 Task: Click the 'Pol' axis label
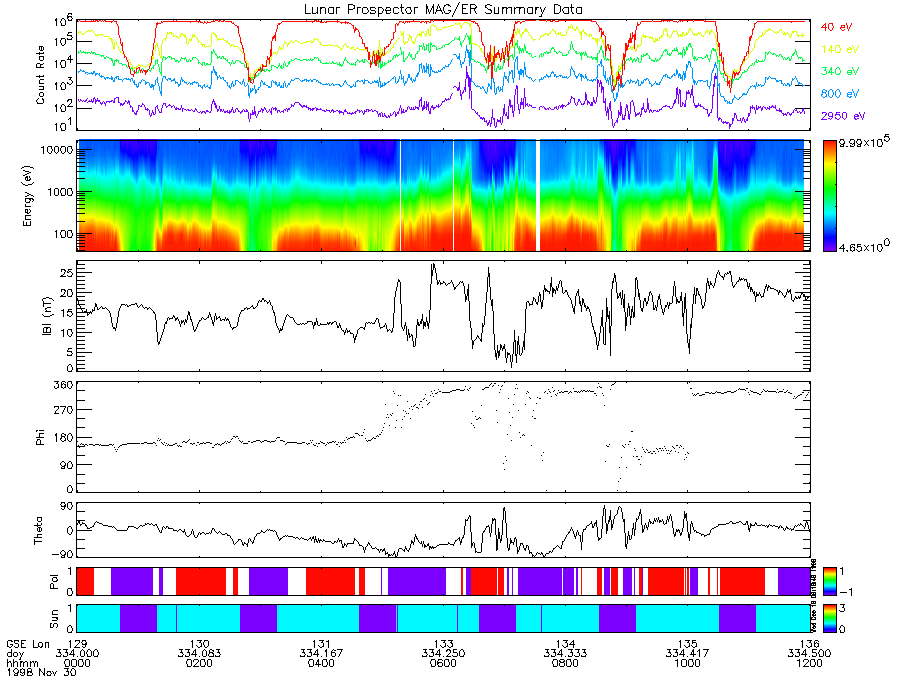pos(55,582)
